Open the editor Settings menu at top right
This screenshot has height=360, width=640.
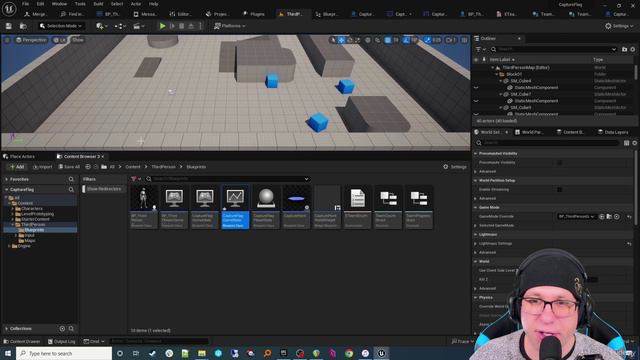coord(619,26)
